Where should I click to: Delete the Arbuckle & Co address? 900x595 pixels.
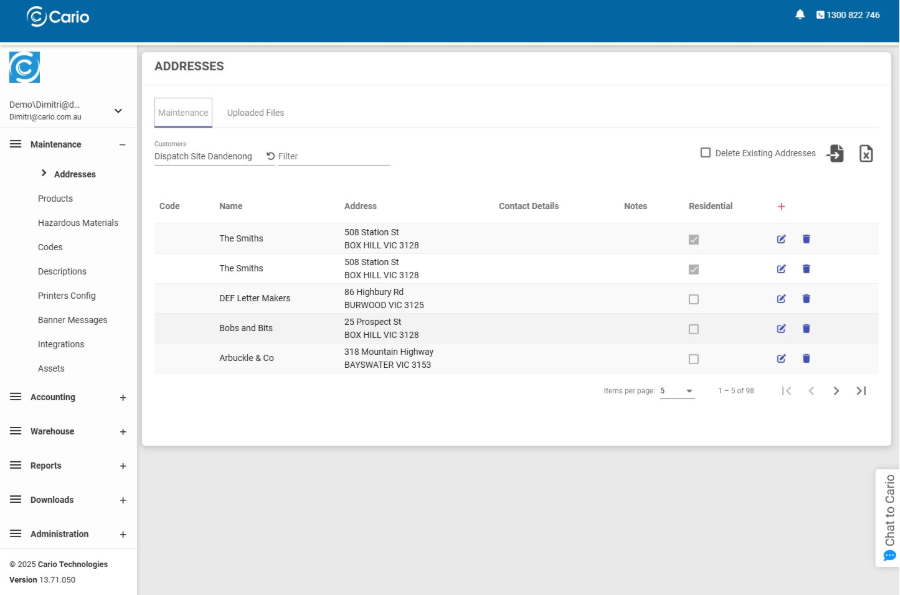pyautogui.click(x=806, y=359)
